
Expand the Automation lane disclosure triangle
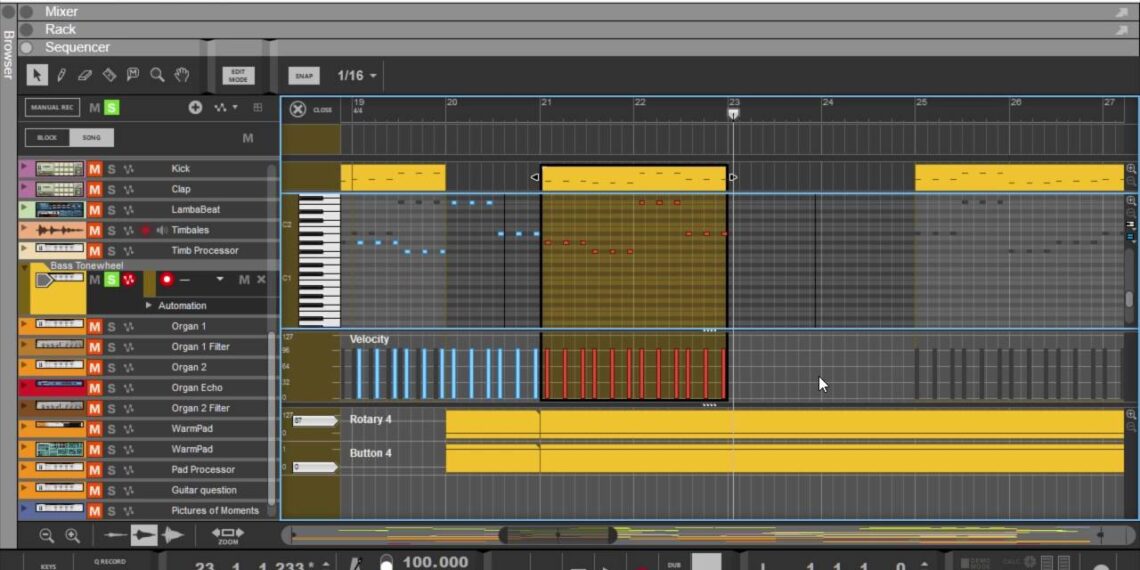(149, 306)
